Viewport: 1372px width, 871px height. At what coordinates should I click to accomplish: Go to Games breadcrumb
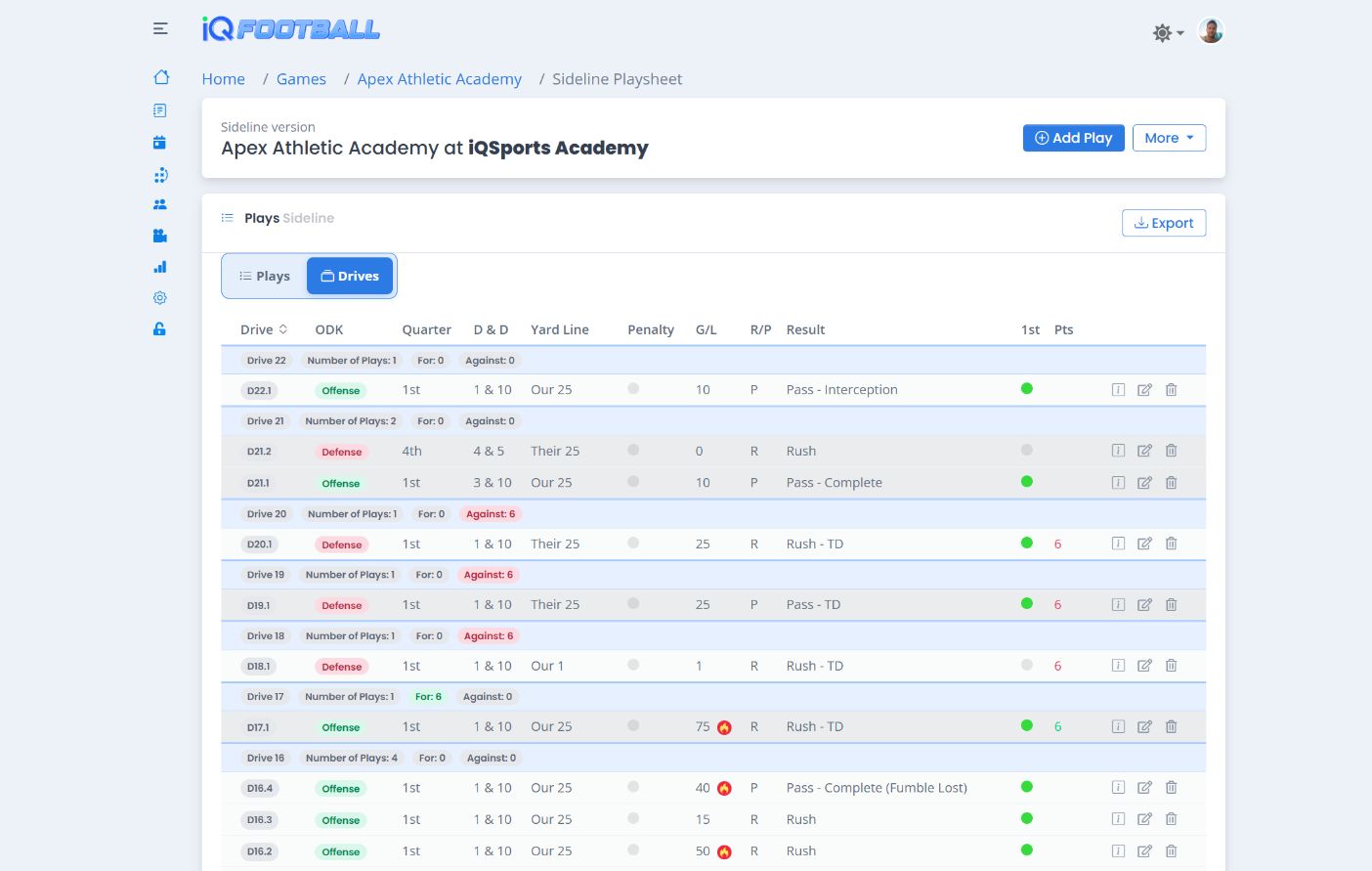pos(301,79)
